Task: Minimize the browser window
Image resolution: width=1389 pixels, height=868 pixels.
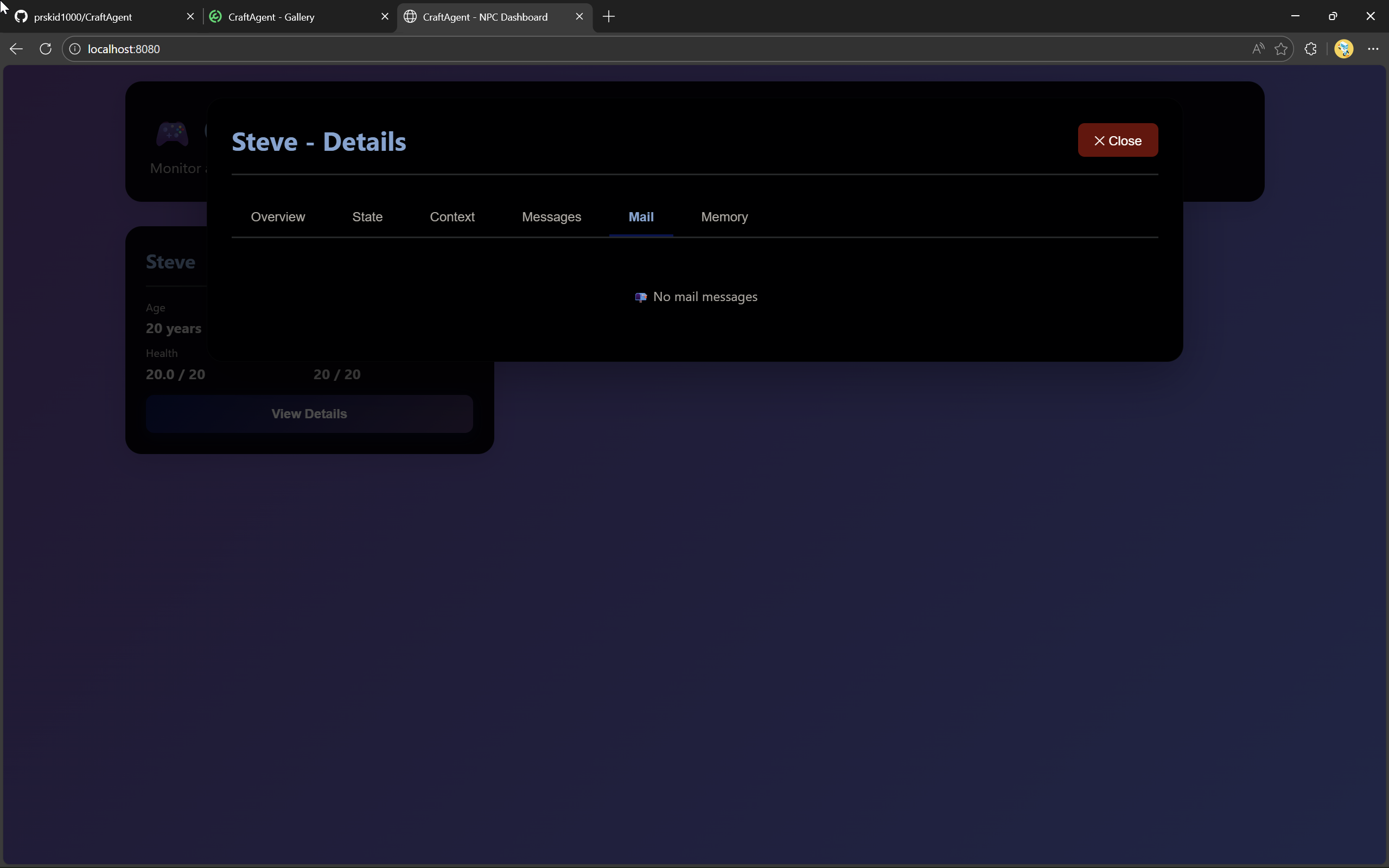Action: pyautogui.click(x=1295, y=16)
